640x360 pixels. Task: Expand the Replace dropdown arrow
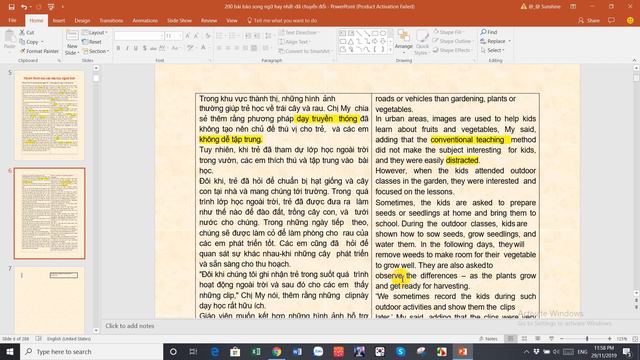click(510, 41)
